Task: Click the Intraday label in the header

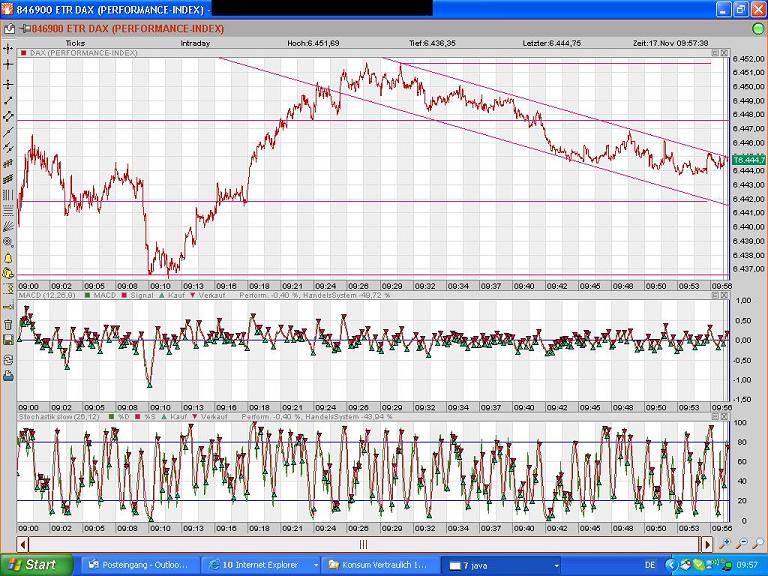Action: 195,43
